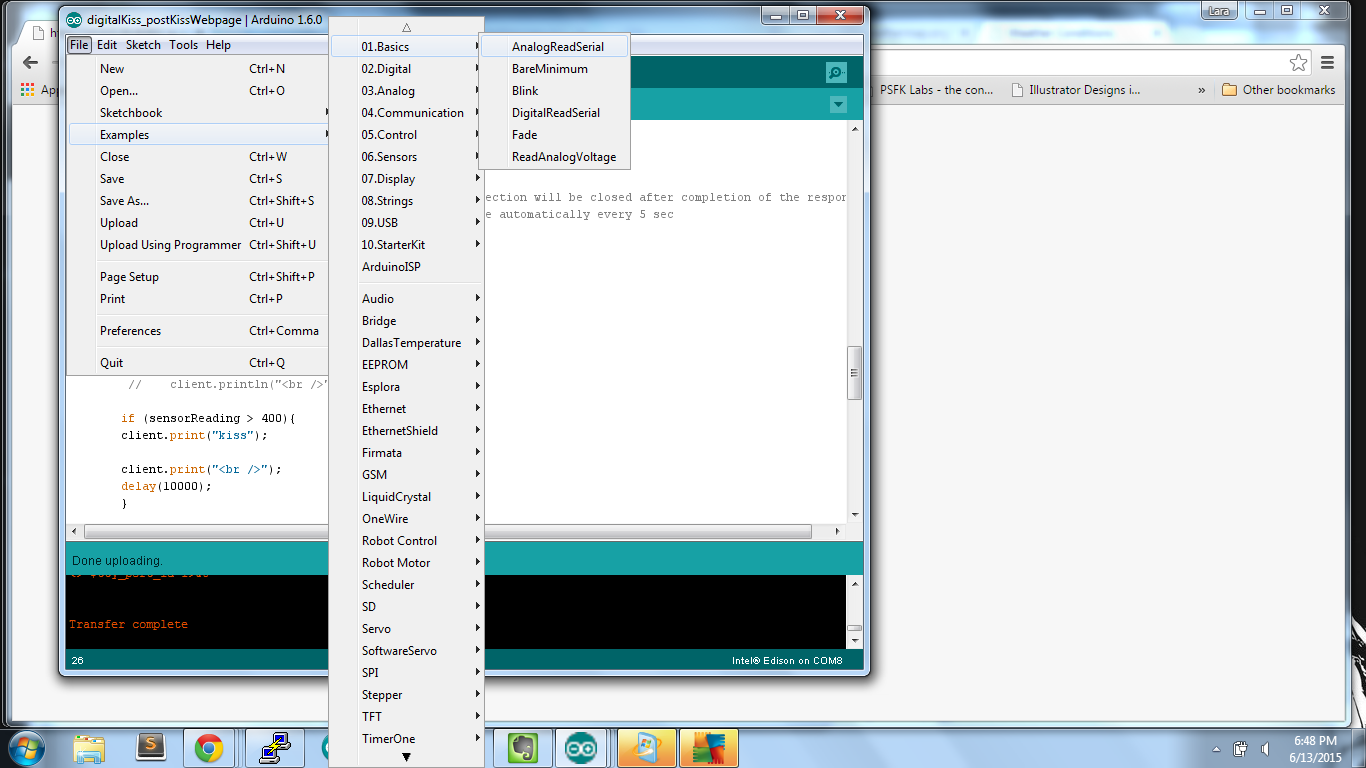Open the Fade example sketch

tap(555, 135)
